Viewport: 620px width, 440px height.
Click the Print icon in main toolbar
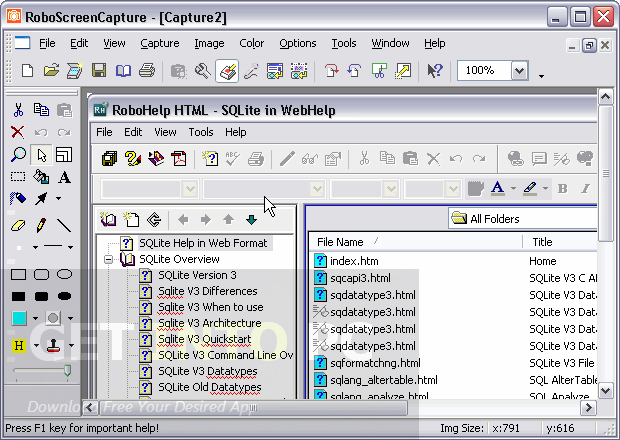tap(147, 71)
